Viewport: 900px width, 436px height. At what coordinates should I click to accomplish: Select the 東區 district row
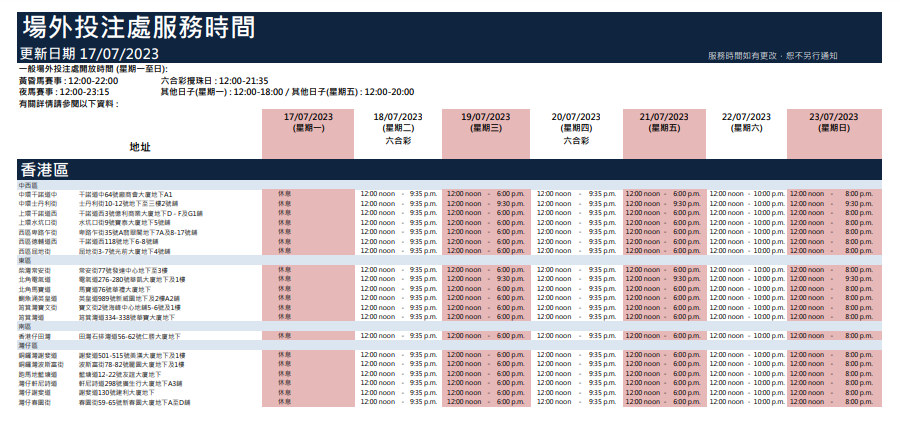point(24,260)
